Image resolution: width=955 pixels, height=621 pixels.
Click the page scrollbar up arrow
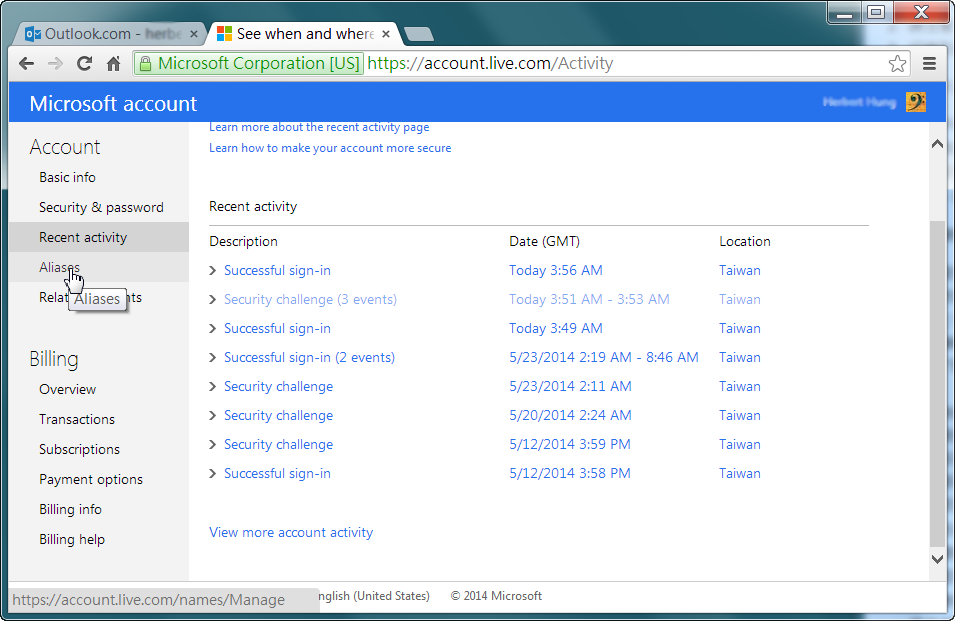pyautogui.click(x=937, y=144)
